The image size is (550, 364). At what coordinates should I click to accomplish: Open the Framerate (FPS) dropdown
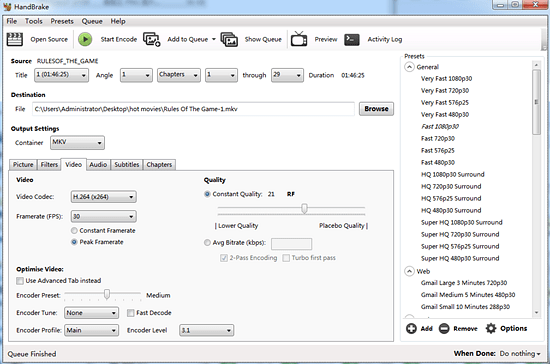point(103,216)
